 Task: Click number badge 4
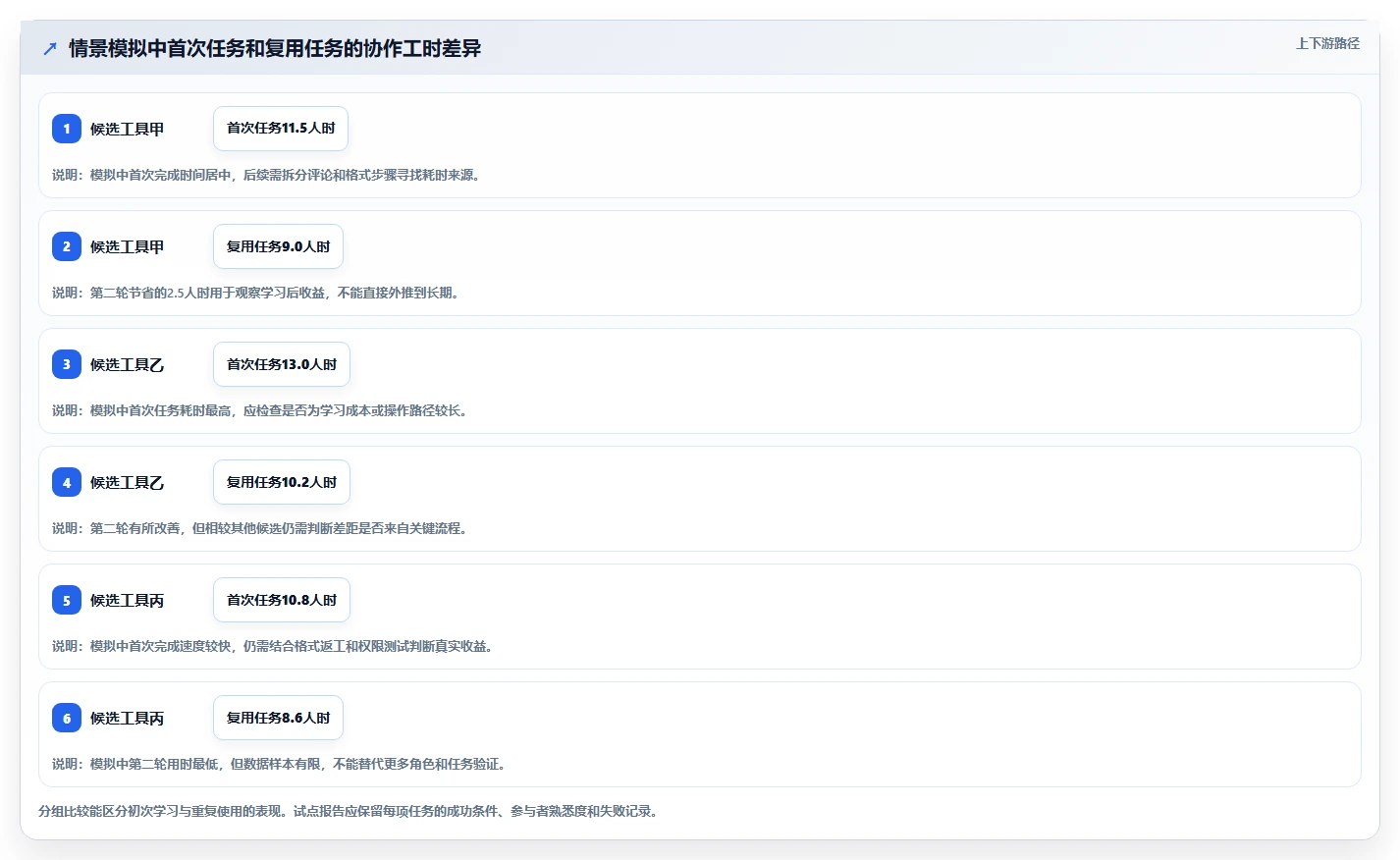[67, 482]
